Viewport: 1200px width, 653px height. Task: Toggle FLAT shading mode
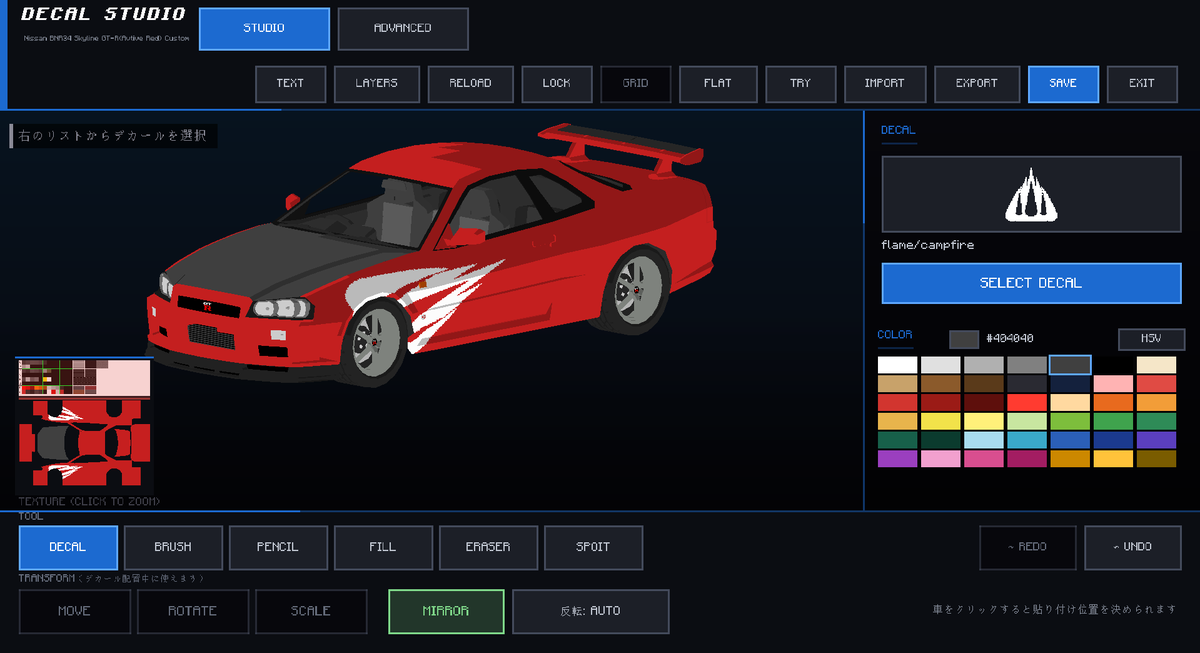718,84
